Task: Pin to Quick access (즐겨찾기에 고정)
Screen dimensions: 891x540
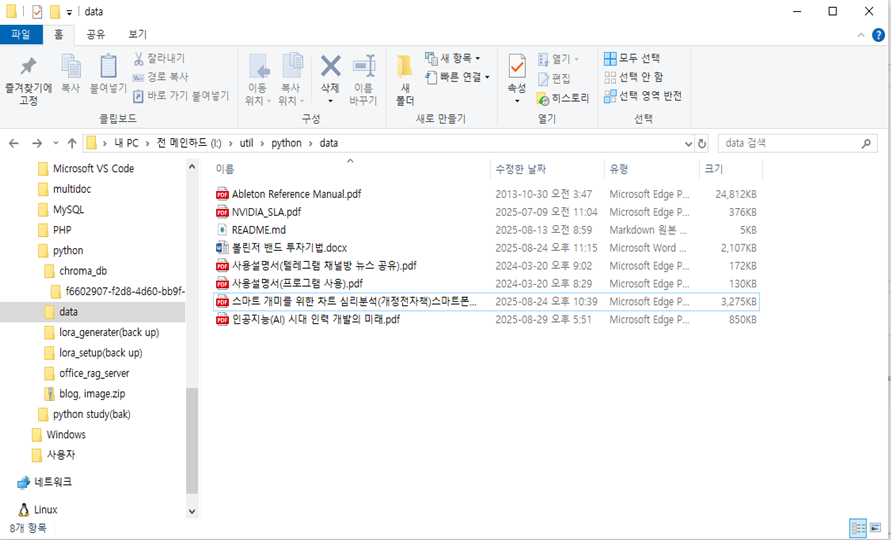Action: 28,81
